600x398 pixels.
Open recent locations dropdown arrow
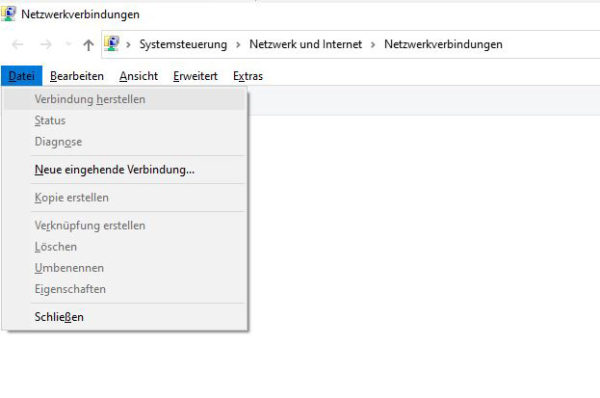68,44
